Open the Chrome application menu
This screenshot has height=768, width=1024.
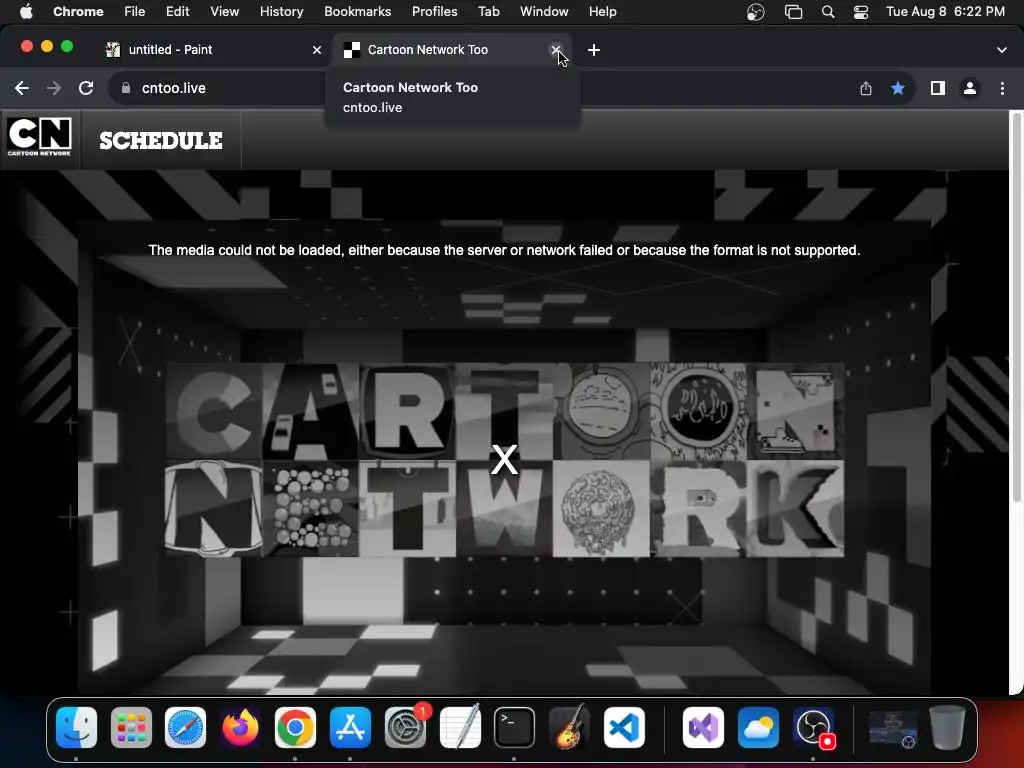pyautogui.click(x=78, y=12)
